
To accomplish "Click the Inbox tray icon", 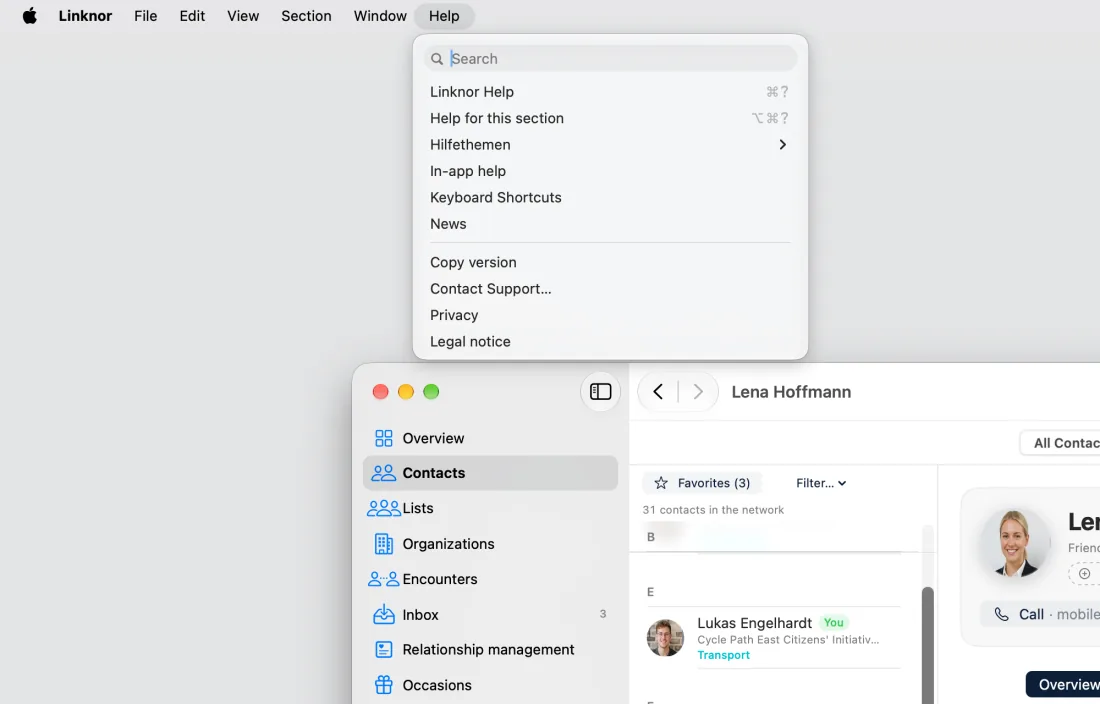I will (x=384, y=614).
